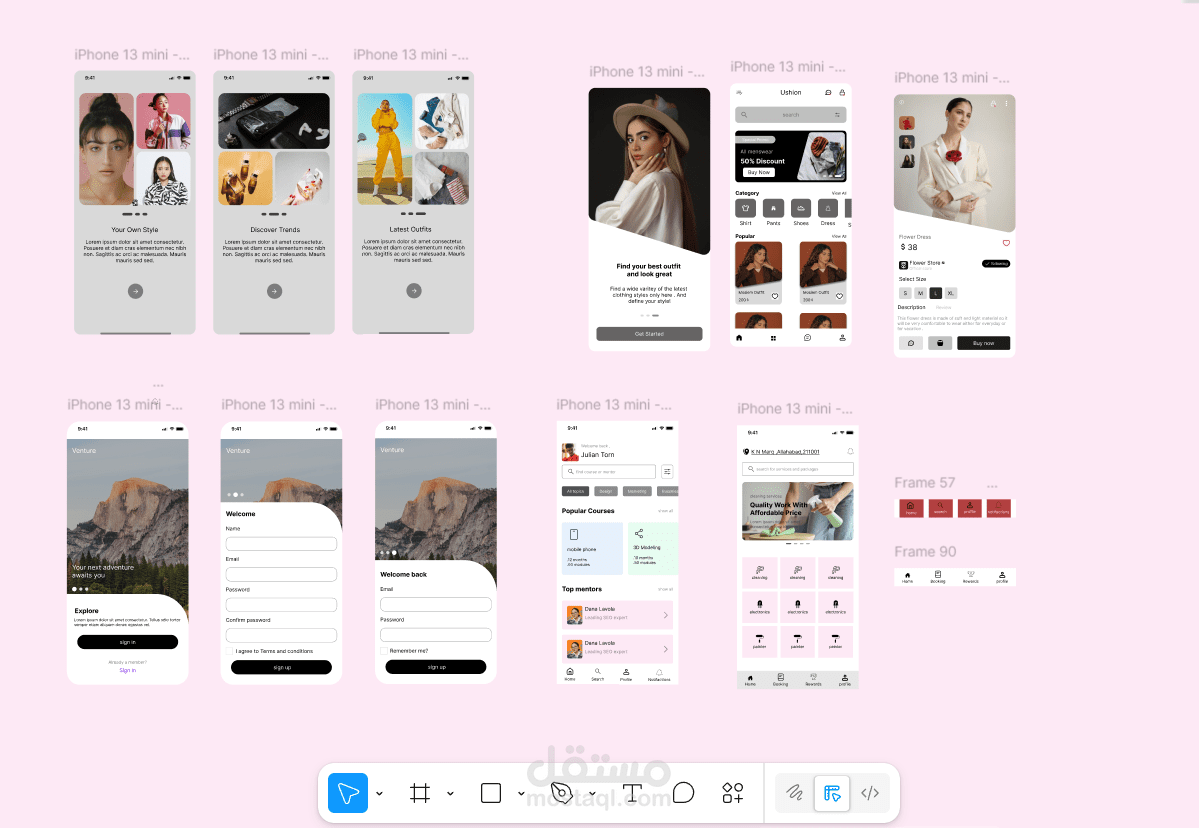Click the red flower thumbnail on Flower Dress photo

[x=907, y=124]
